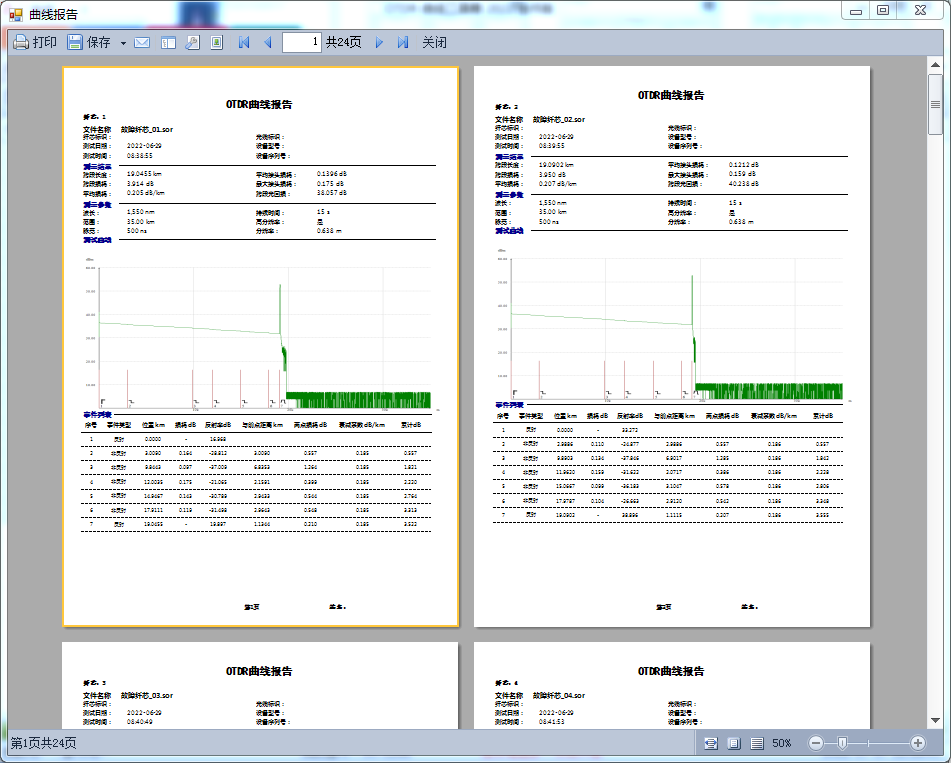Switch to fit page width view

pyautogui.click(x=711, y=743)
